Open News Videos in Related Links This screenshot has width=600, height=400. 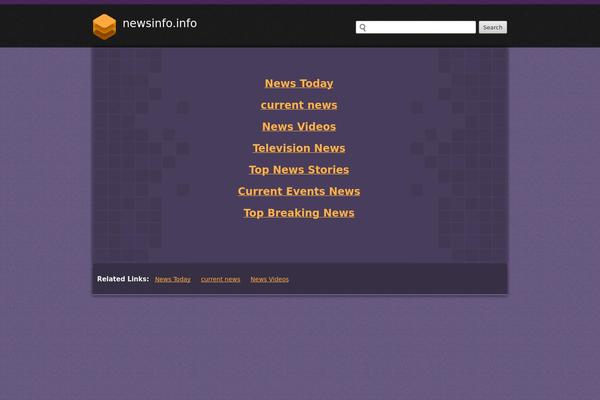[269, 279]
